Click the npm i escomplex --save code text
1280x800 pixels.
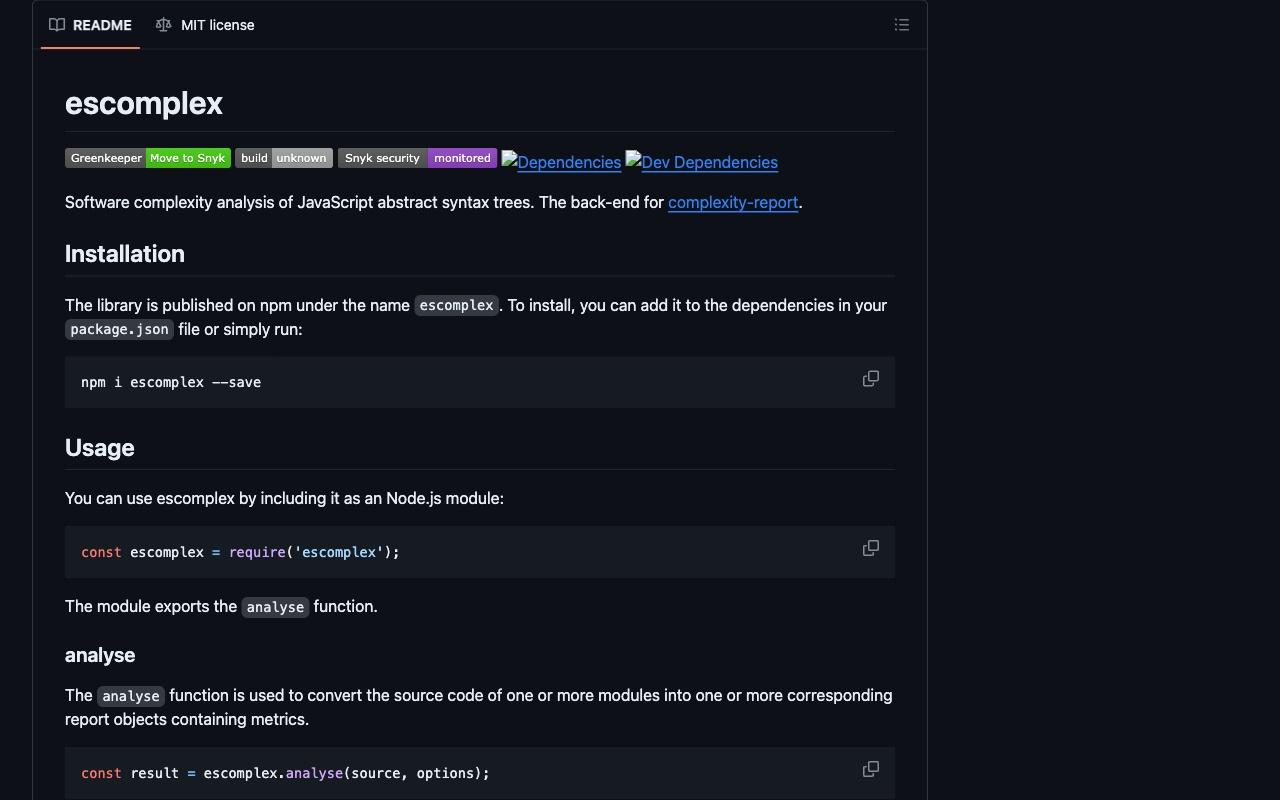(x=171, y=382)
